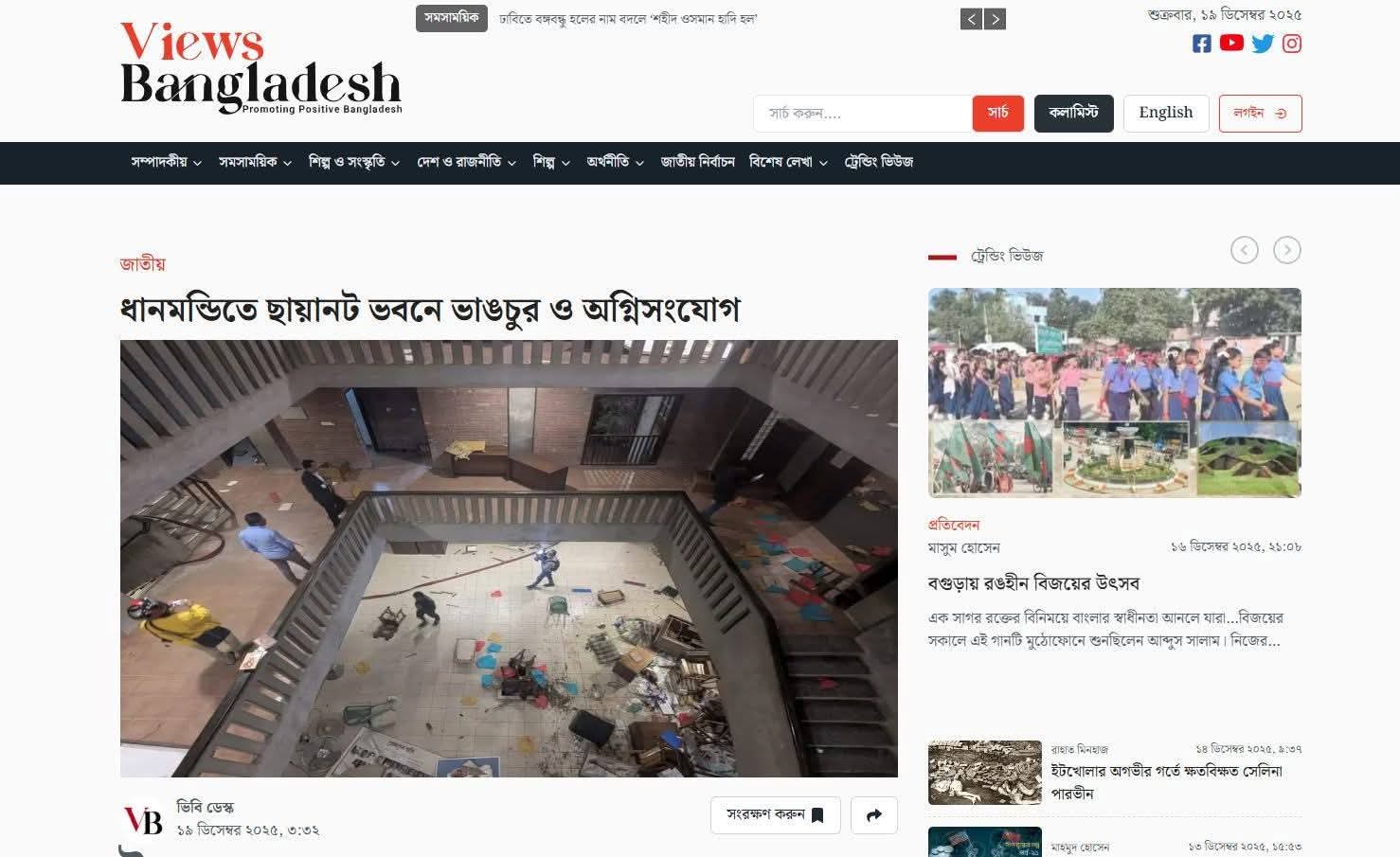Focus the সার্চ করুন search field
Screen dimensions: 1400x857
point(863,114)
